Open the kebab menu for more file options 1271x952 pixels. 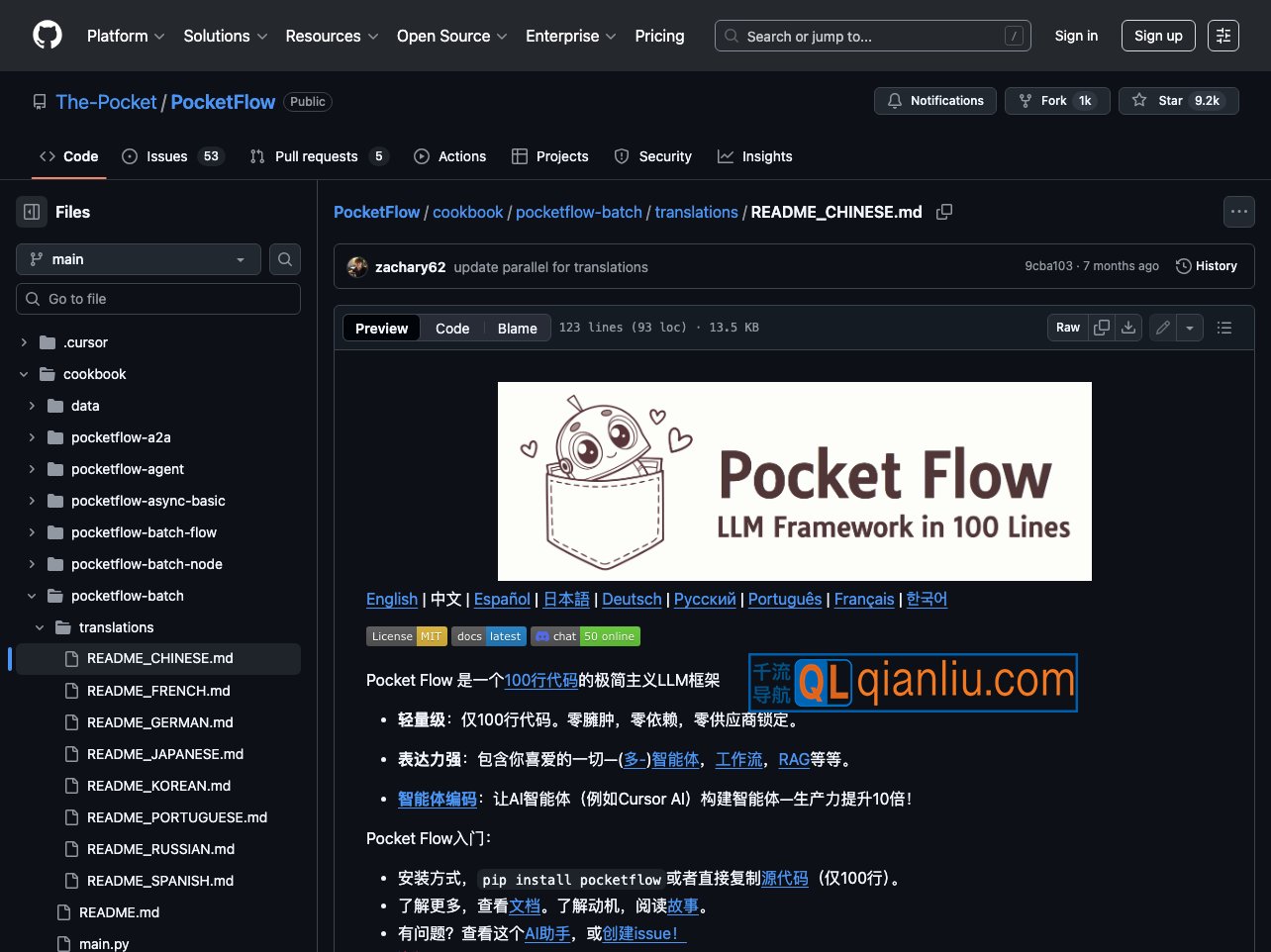[x=1238, y=212]
